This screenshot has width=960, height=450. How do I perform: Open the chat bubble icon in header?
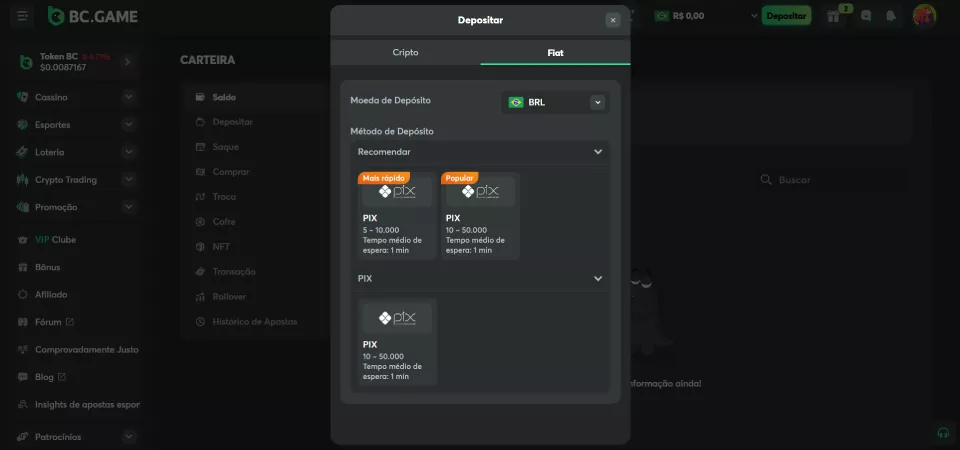tap(866, 16)
